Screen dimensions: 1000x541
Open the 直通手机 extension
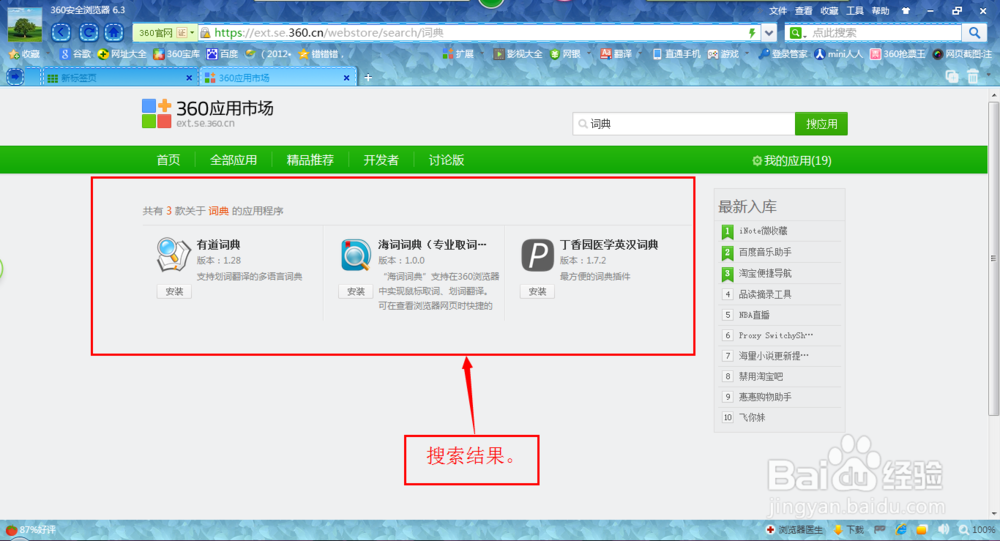(x=677, y=54)
